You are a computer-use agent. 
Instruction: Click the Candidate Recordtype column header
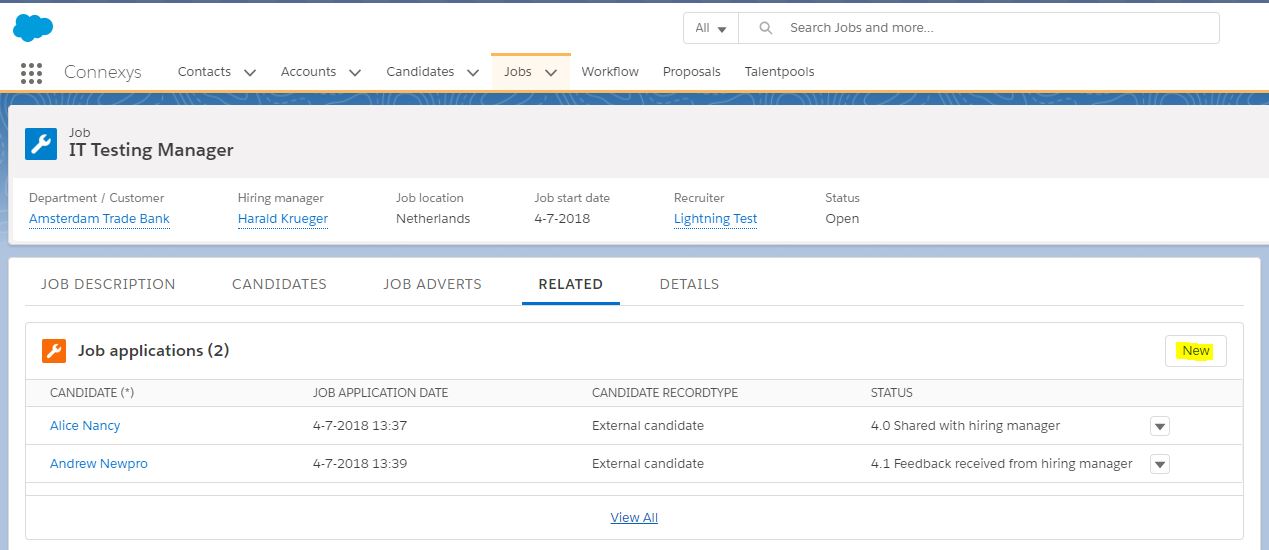tap(665, 393)
